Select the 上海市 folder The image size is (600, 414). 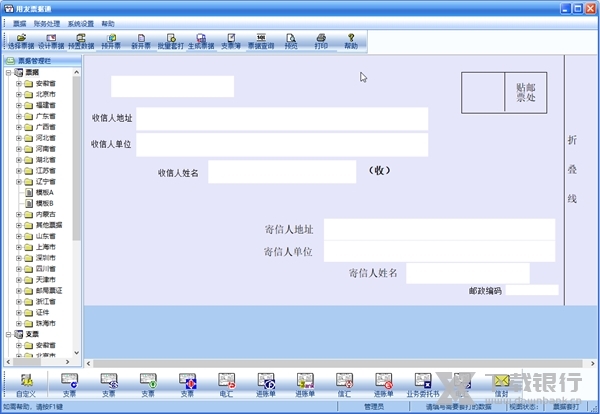click(46, 247)
